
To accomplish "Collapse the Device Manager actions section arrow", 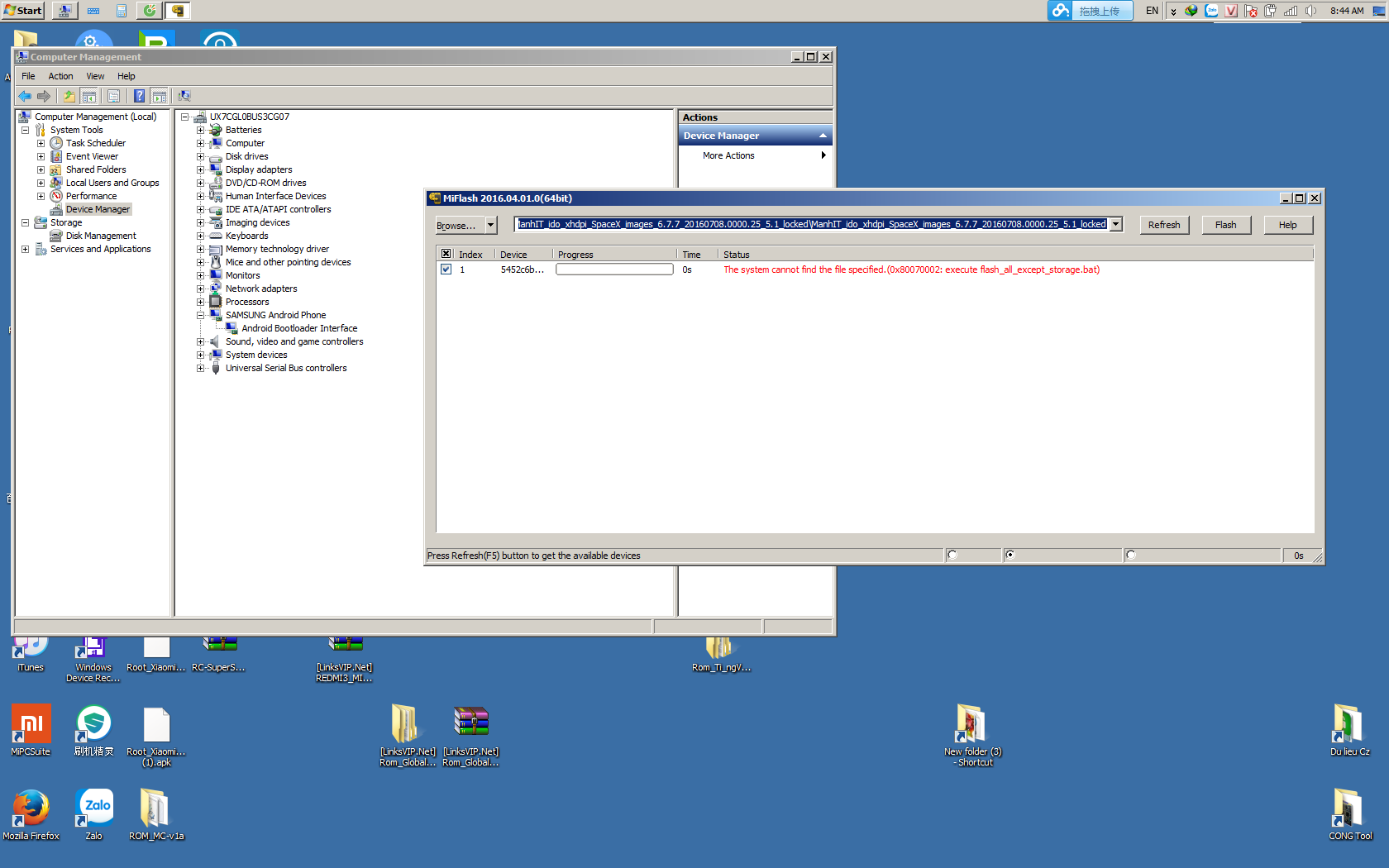I will pyautogui.click(x=823, y=136).
